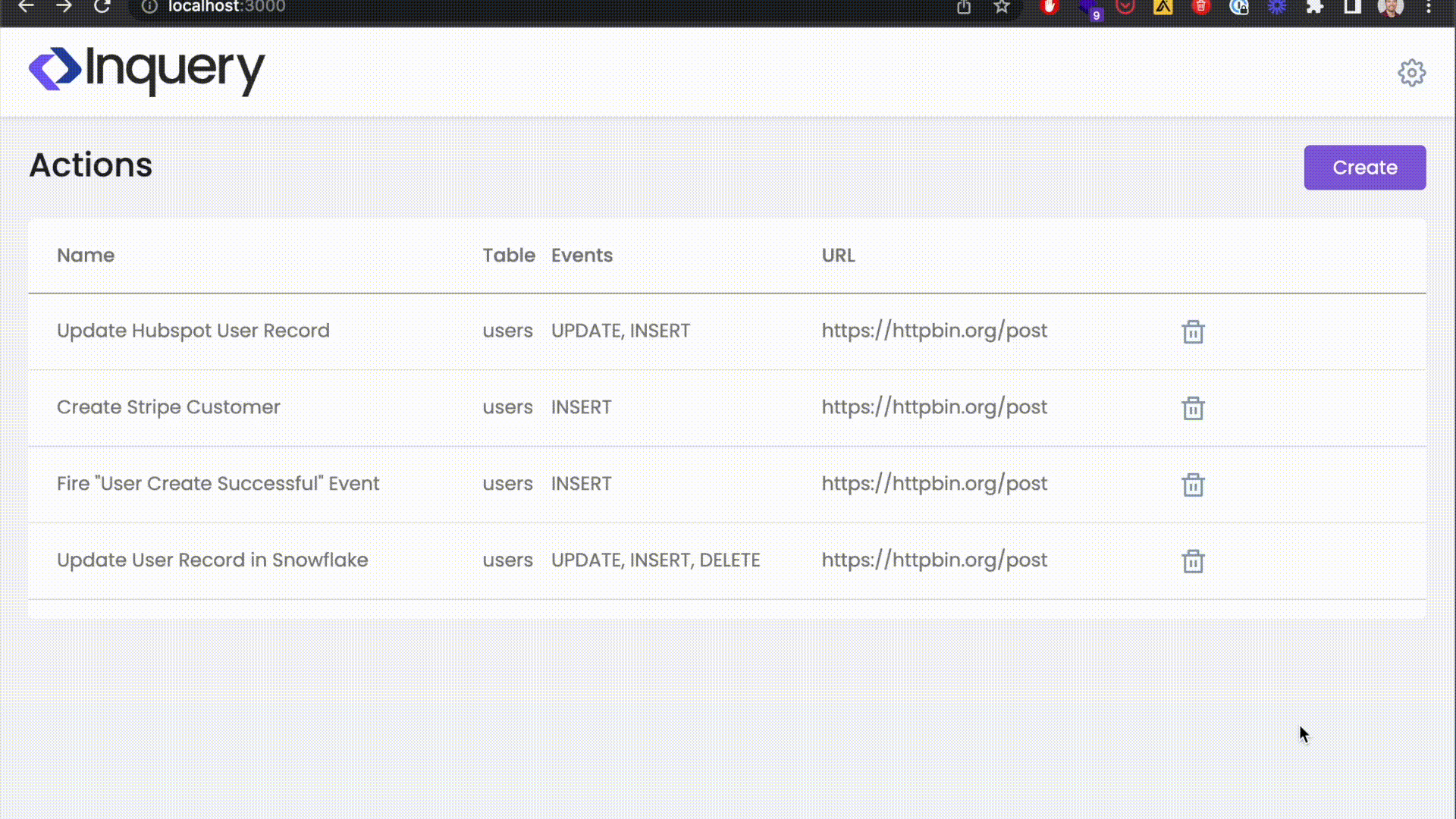
Task: Click the Table column header
Action: coord(509,256)
